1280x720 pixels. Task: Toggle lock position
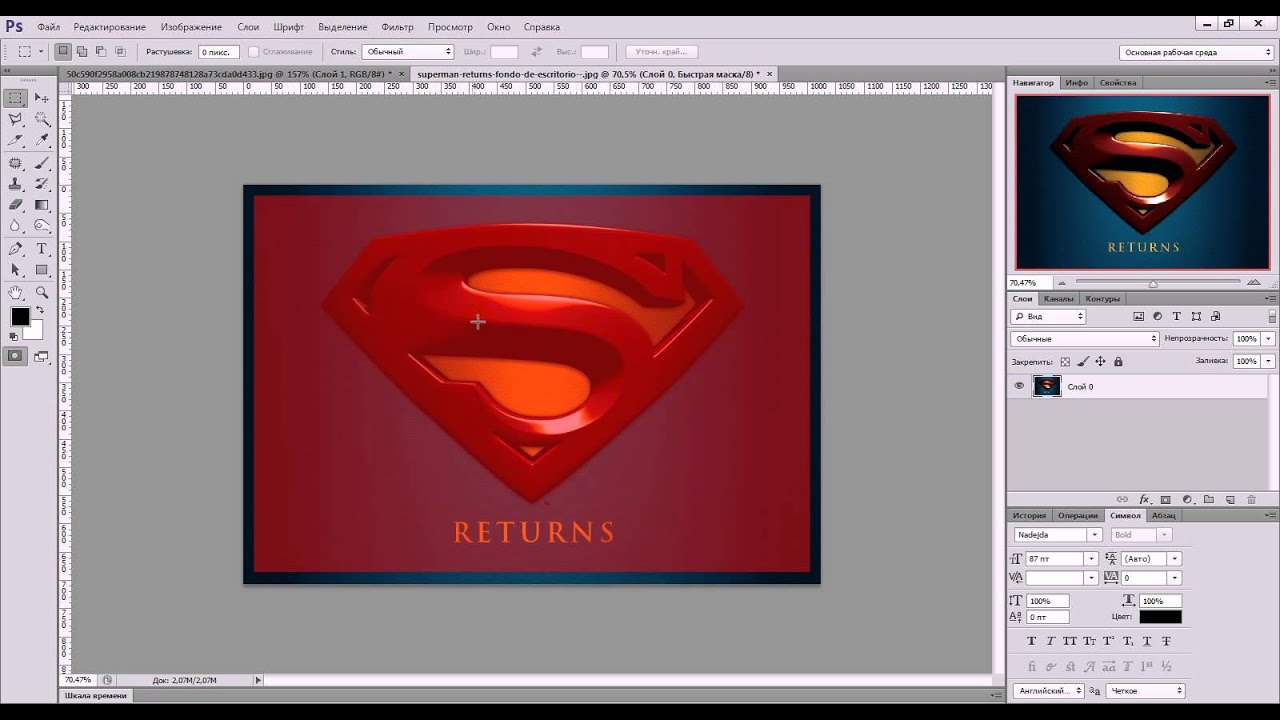[1100, 361]
